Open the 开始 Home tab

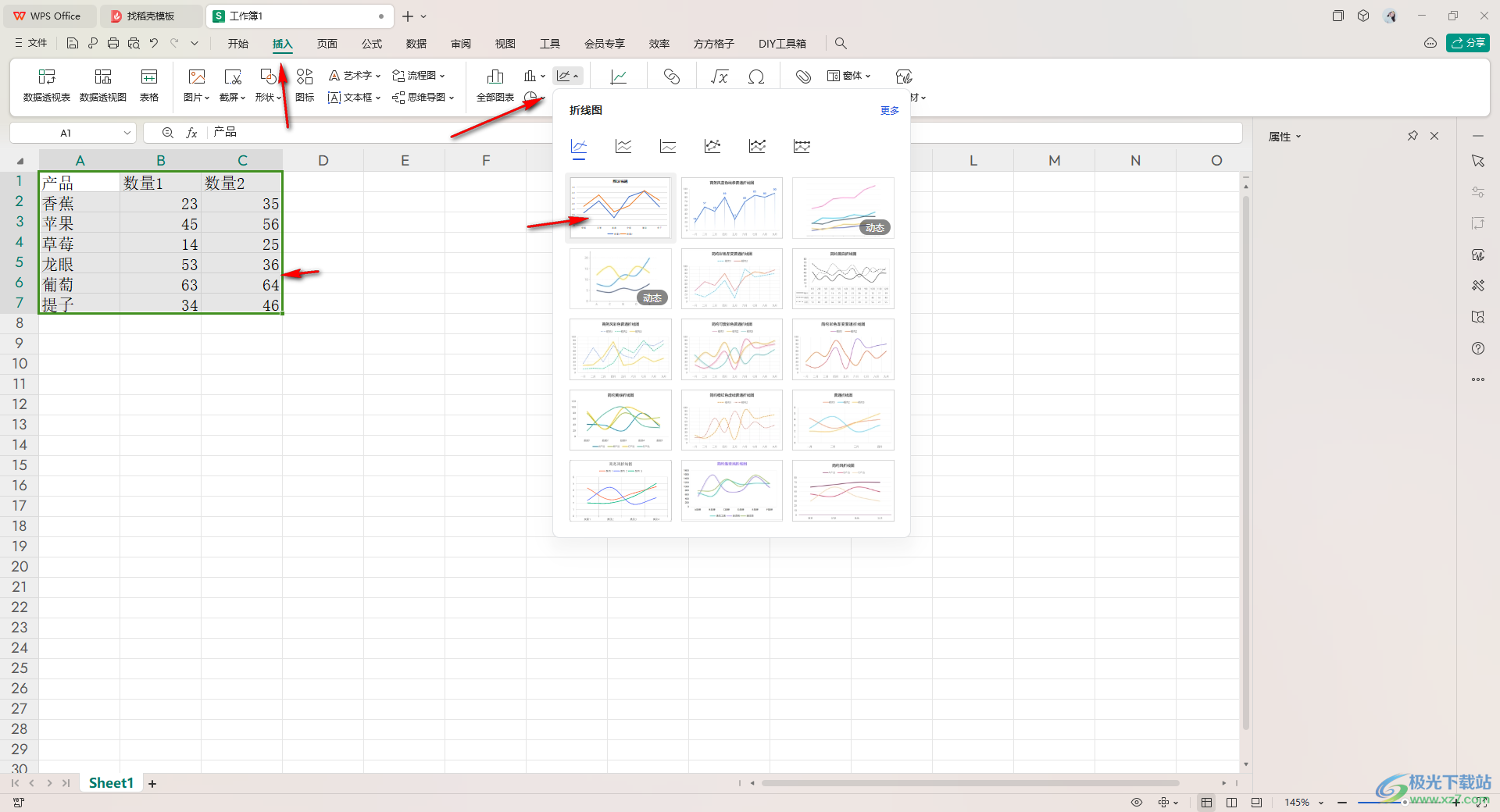[x=238, y=44]
